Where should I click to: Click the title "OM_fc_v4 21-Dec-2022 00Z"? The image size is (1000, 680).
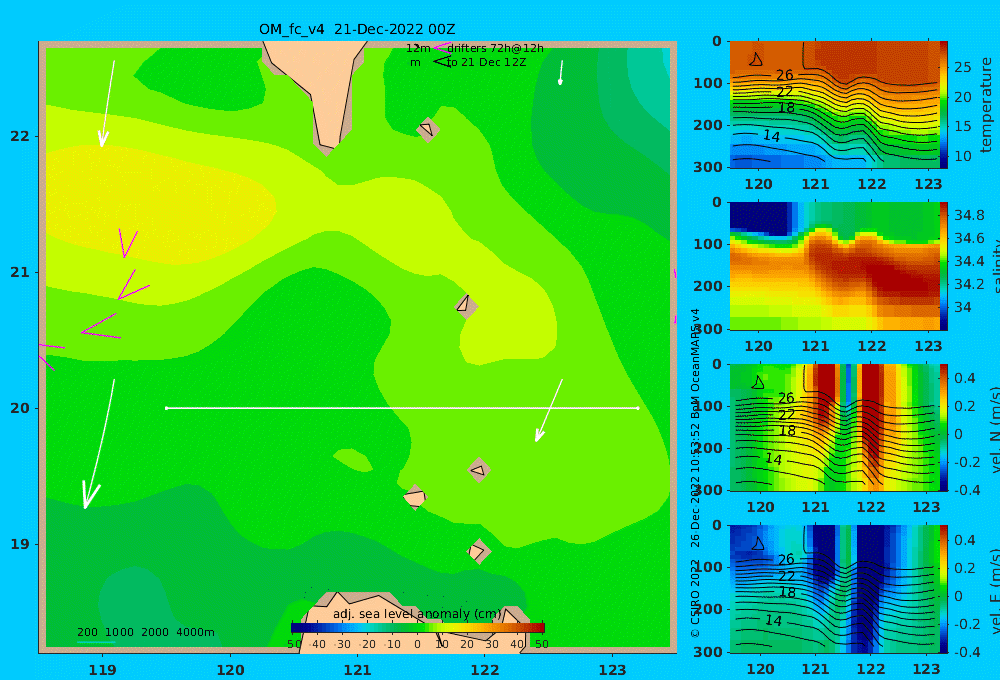[x=357, y=29]
